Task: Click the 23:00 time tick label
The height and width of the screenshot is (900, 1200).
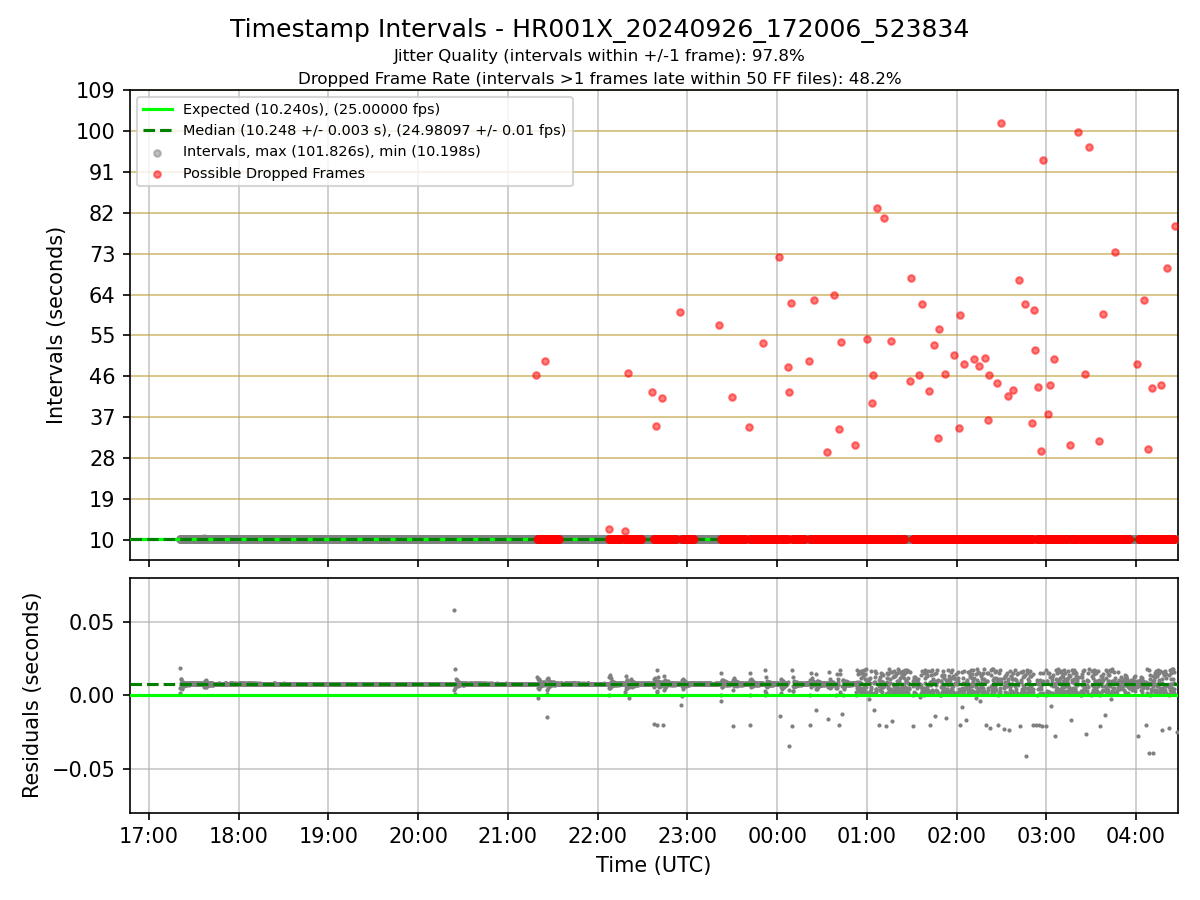Action: pyautogui.click(x=687, y=834)
